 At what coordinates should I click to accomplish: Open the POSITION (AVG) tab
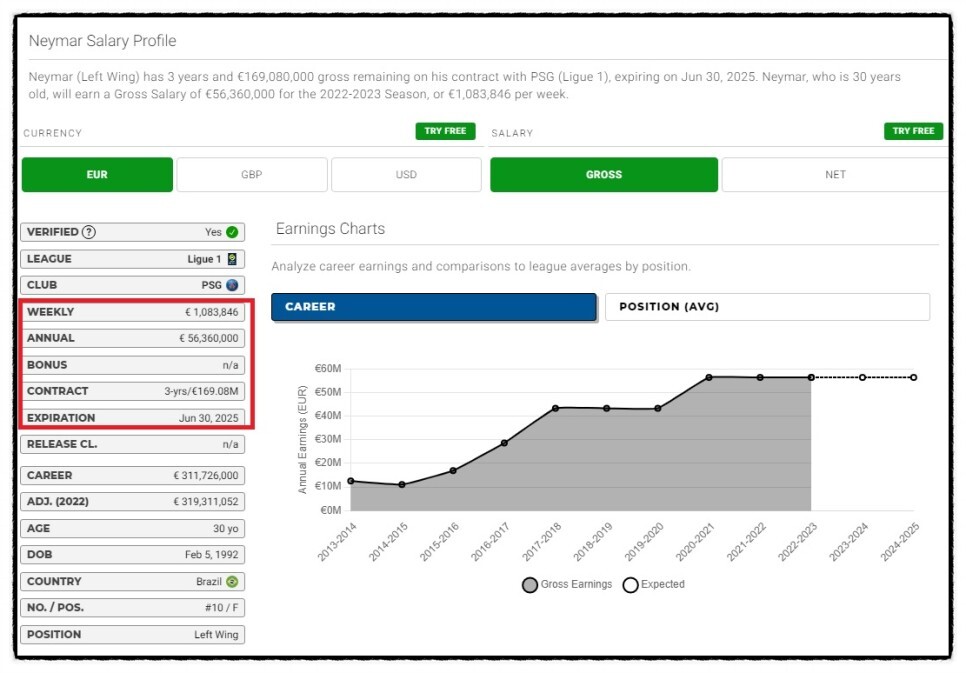[768, 307]
